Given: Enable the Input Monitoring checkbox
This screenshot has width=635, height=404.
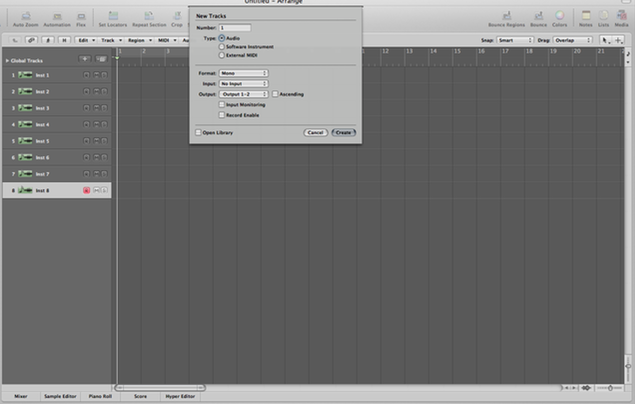Looking at the screenshot, I should pyautogui.click(x=221, y=104).
